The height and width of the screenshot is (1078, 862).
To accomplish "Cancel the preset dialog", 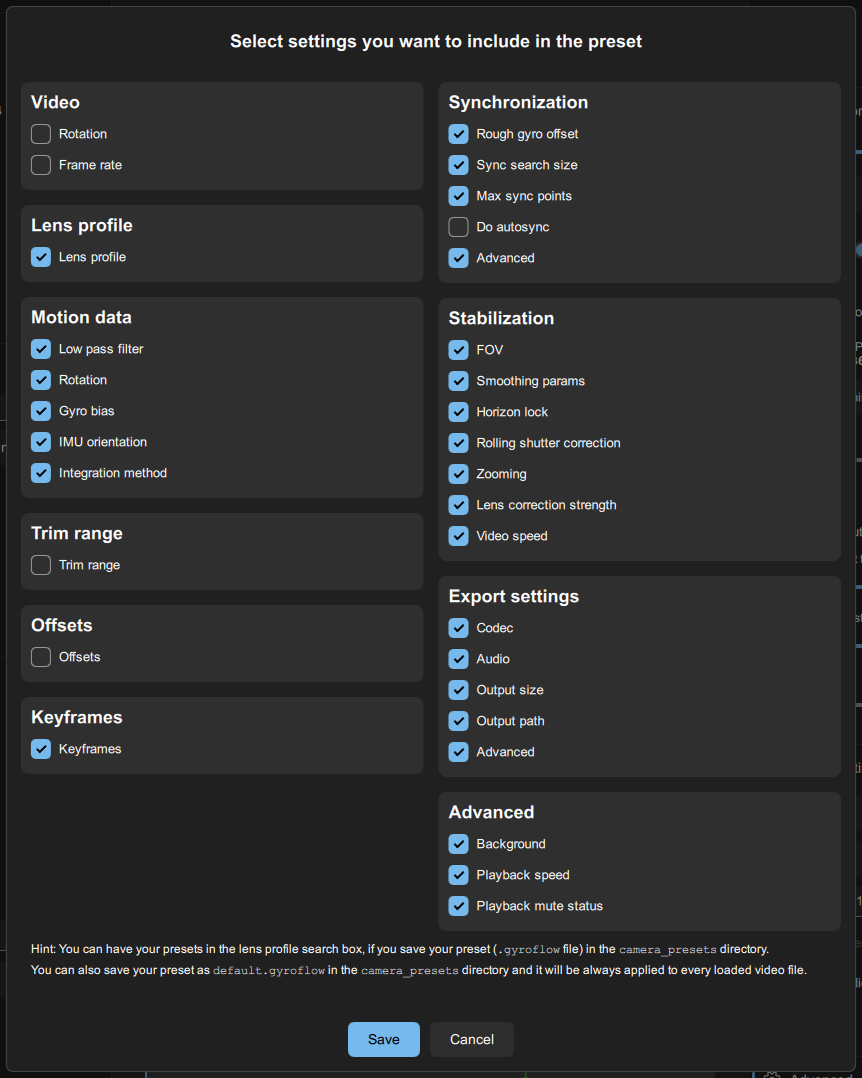I will [472, 1039].
